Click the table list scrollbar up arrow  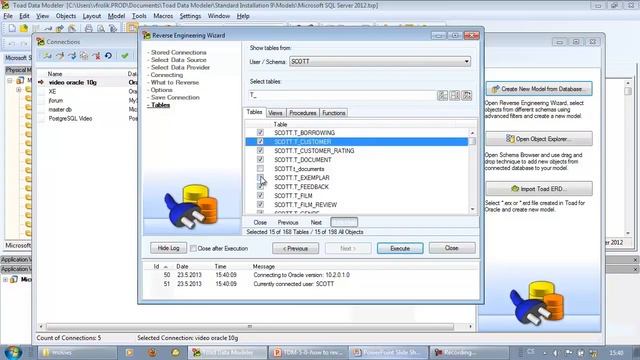[472, 133]
